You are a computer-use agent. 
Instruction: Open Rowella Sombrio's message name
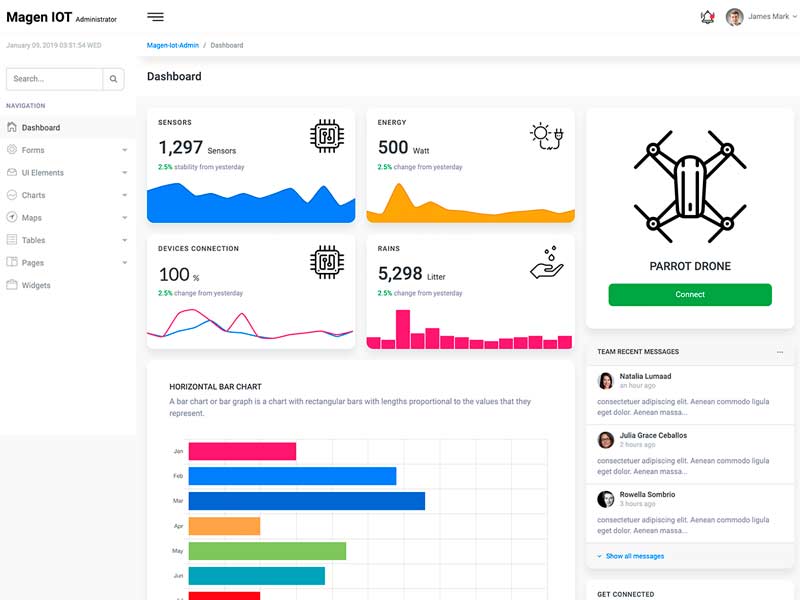[x=647, y=494]
